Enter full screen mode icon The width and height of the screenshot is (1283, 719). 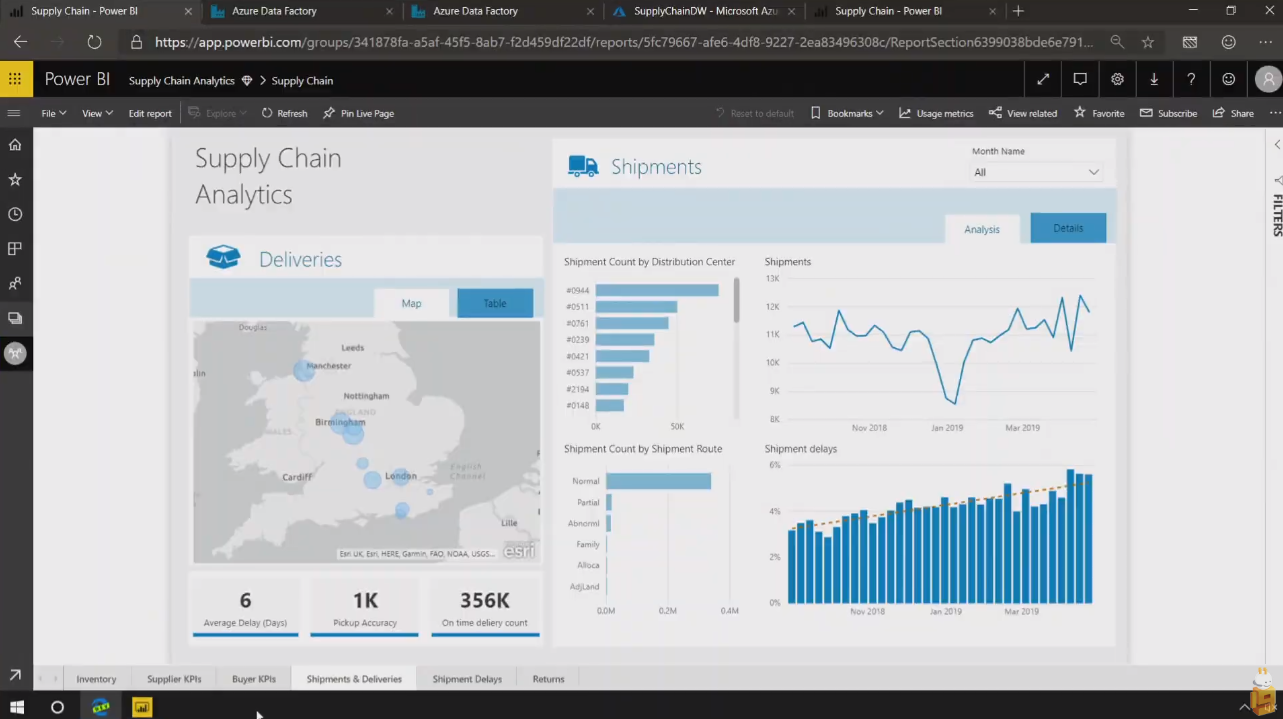[x=1043, y=80]
